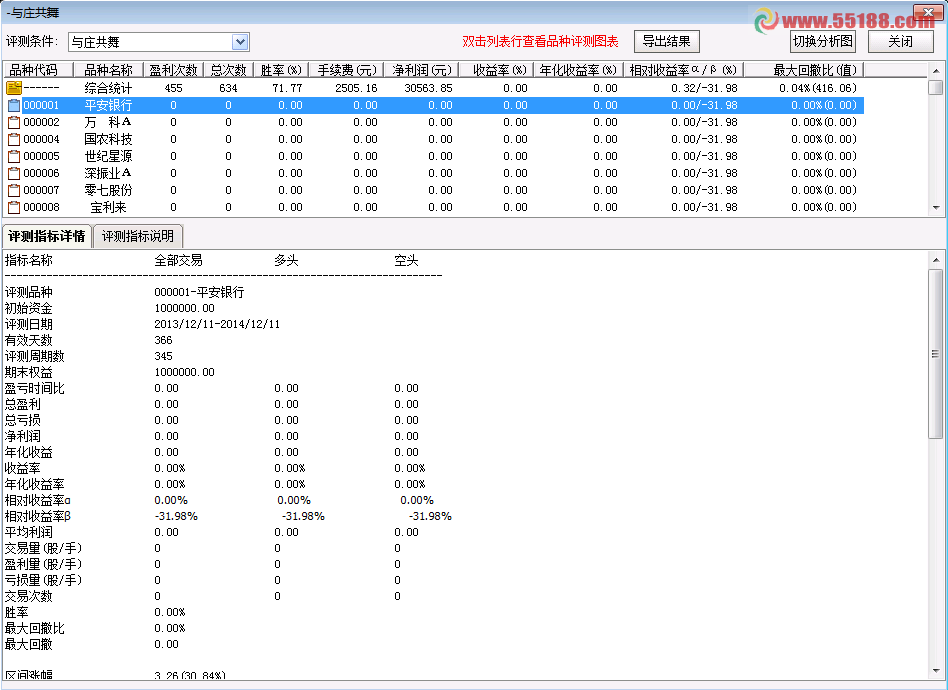
Task: Select the 宝利来 stock name
Action: click(108, 207)
